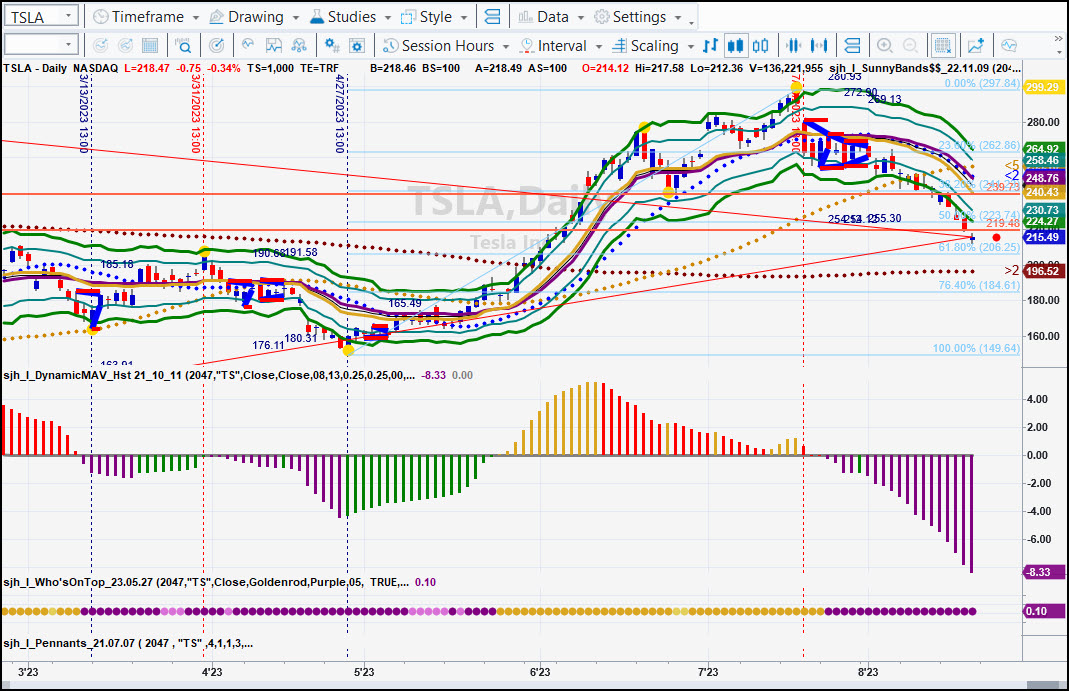Click the 6'23 date on time axis

(540, 672)
